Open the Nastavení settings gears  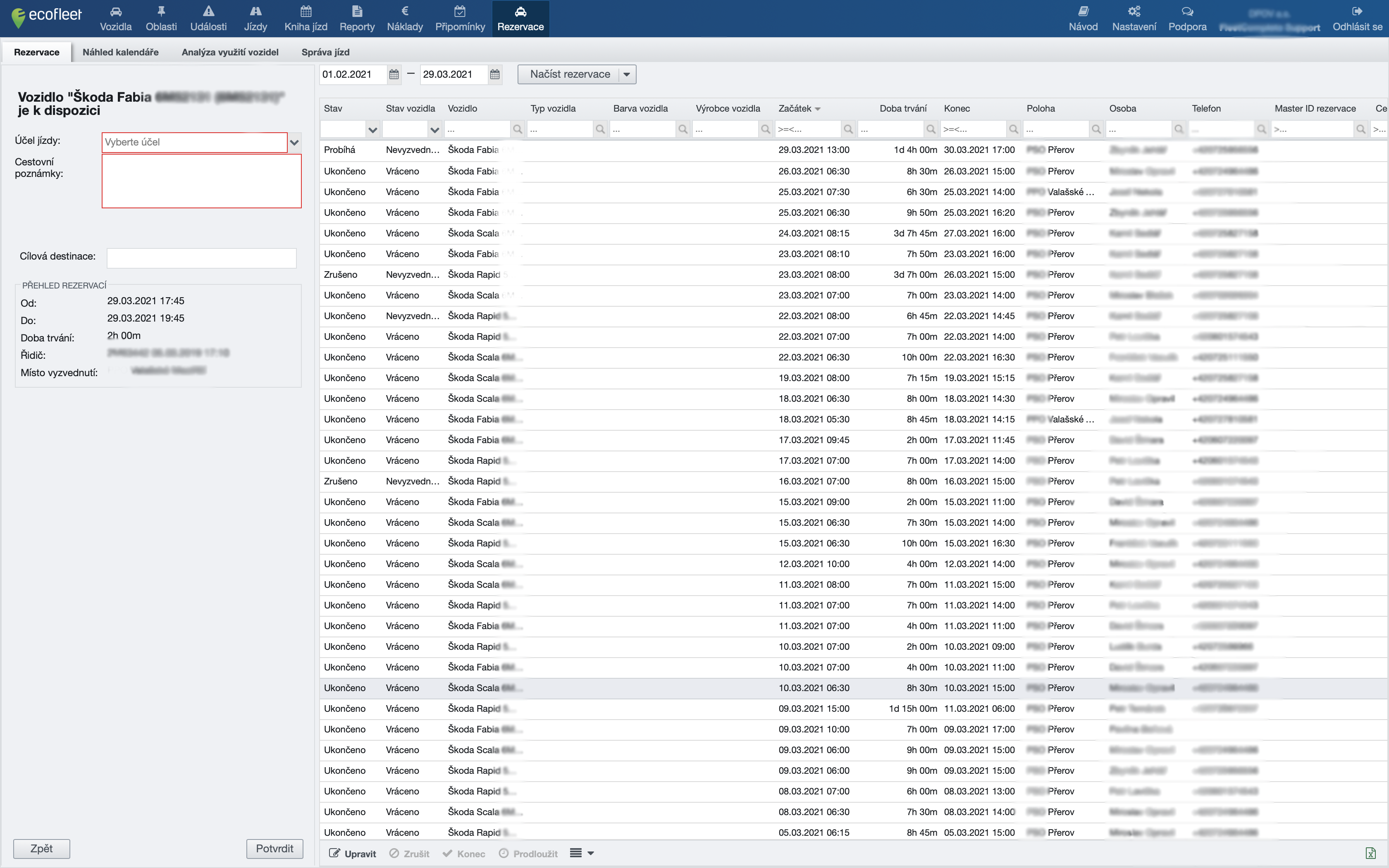(1134, 12)
